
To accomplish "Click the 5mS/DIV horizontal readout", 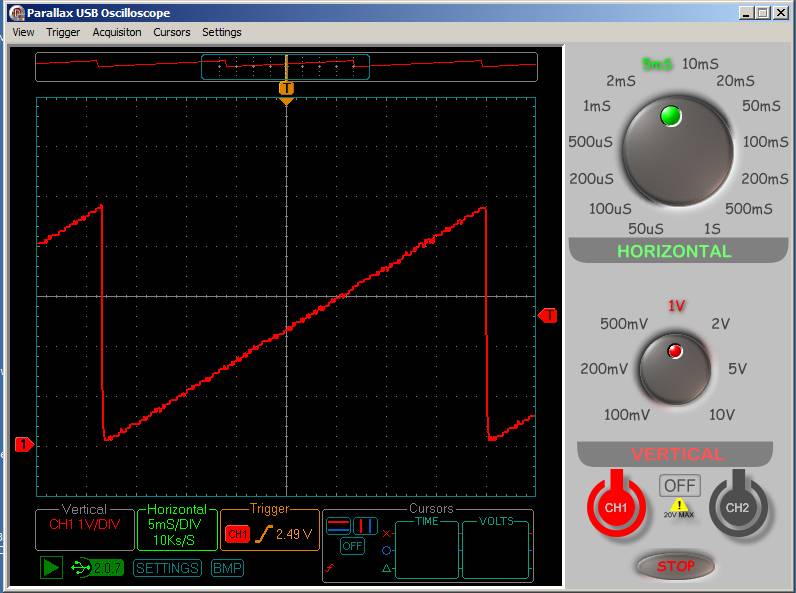I will 175,524.
